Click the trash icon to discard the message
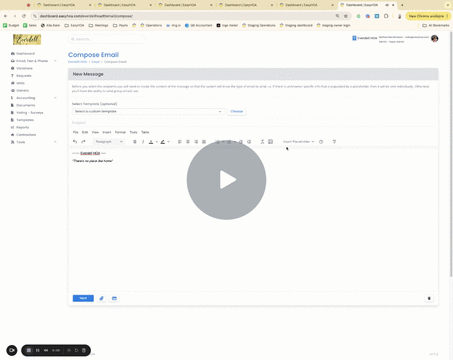This screenshot has width=453, height=360. [x=429, y=298]
